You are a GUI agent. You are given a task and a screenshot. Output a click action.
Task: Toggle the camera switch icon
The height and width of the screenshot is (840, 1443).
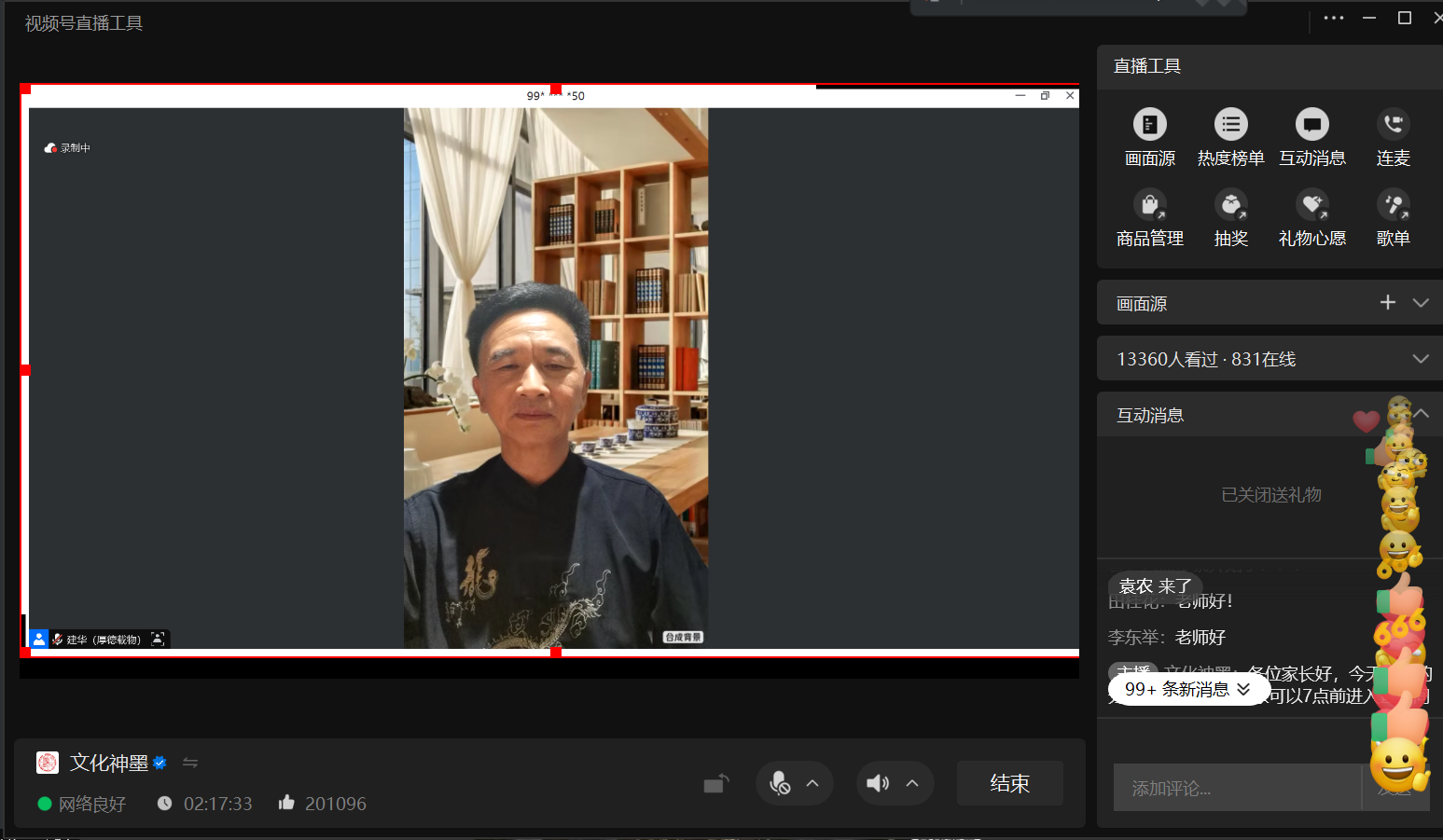pyautogui.click(x=715, y=783)
